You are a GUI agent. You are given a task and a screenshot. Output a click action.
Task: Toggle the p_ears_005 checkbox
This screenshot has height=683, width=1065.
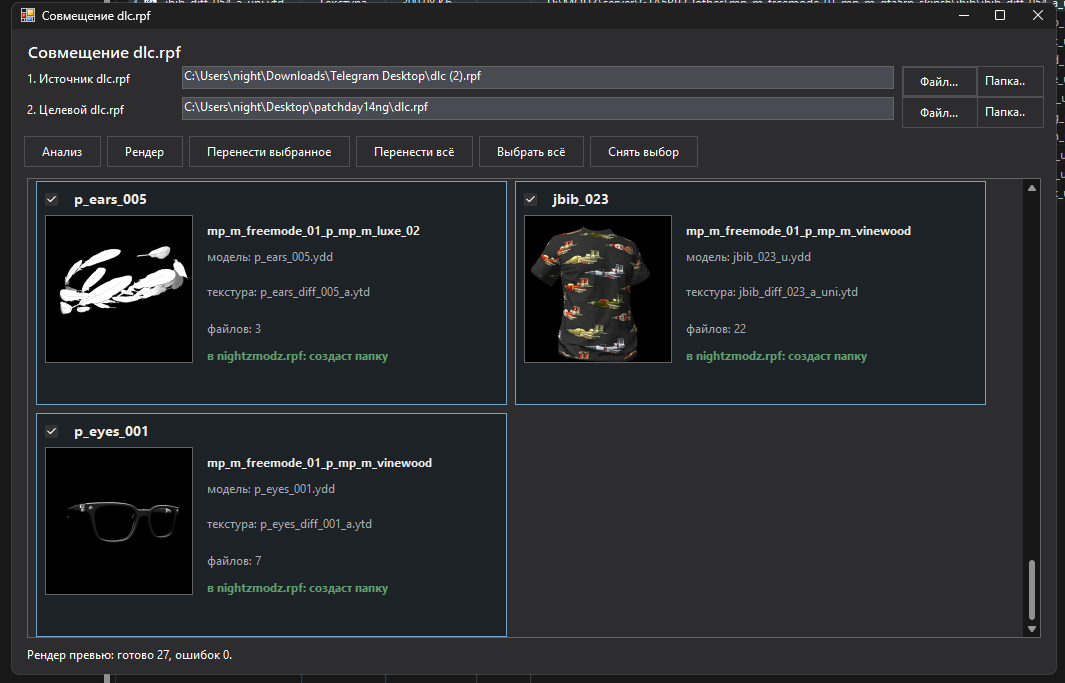pos(52,199)
